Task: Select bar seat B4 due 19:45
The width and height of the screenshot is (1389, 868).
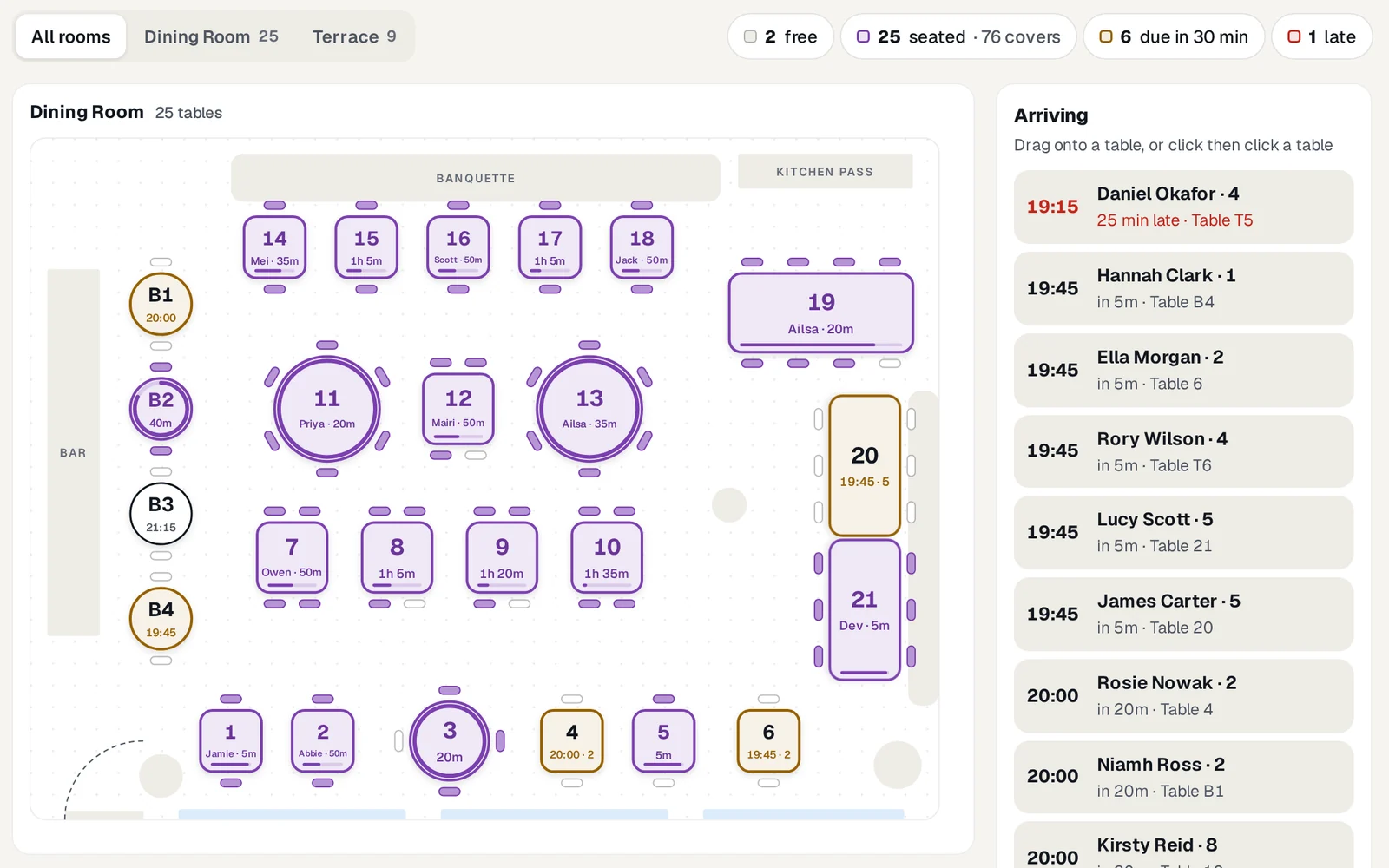Action: (161, 619)
